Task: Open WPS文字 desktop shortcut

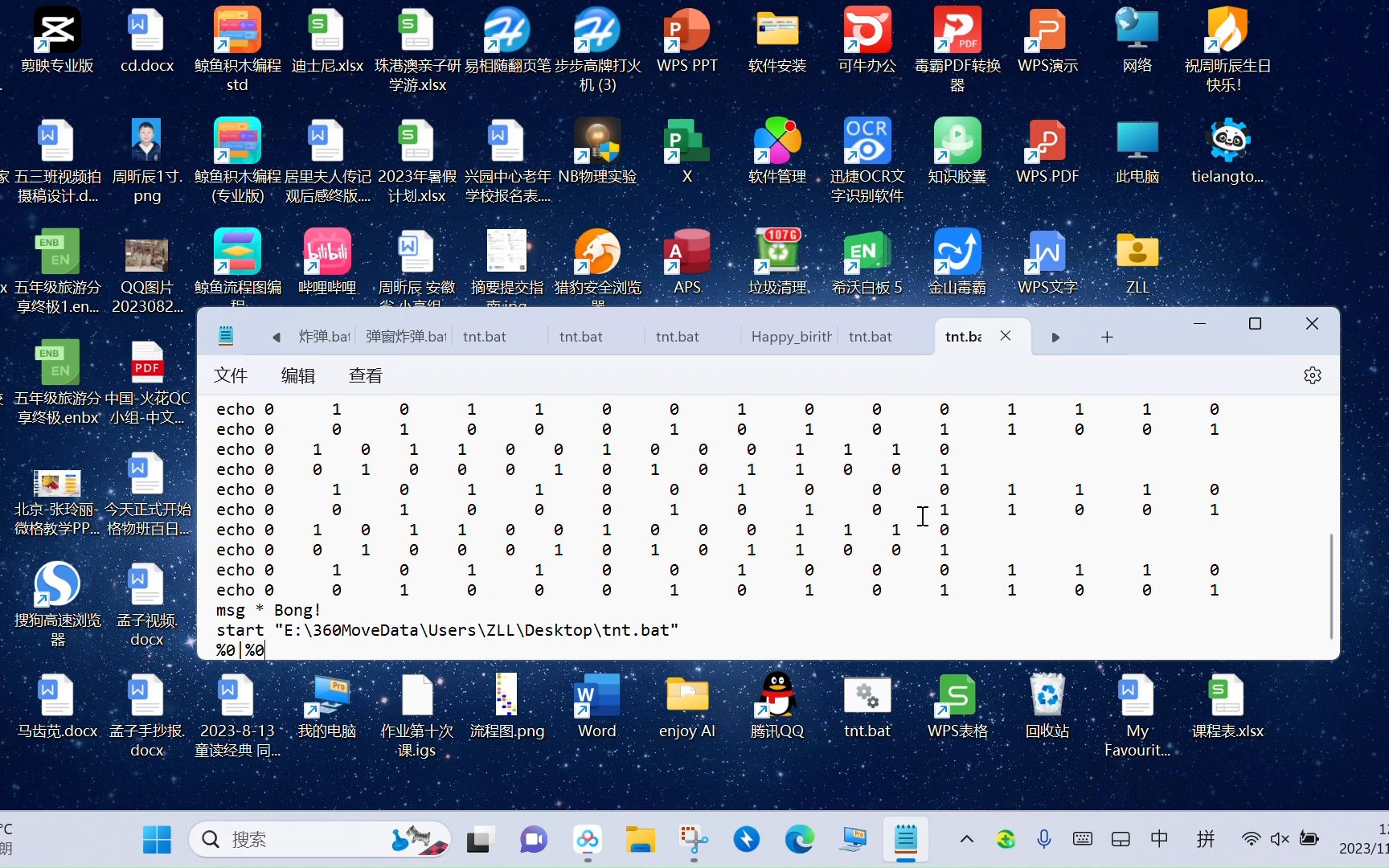Action: click(1047, 262)
